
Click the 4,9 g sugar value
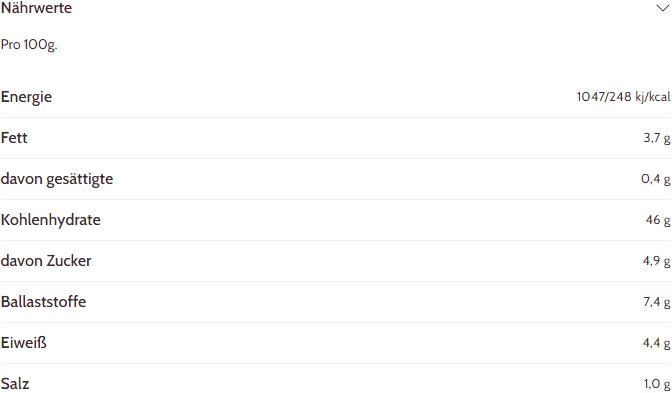coord(656,261)
